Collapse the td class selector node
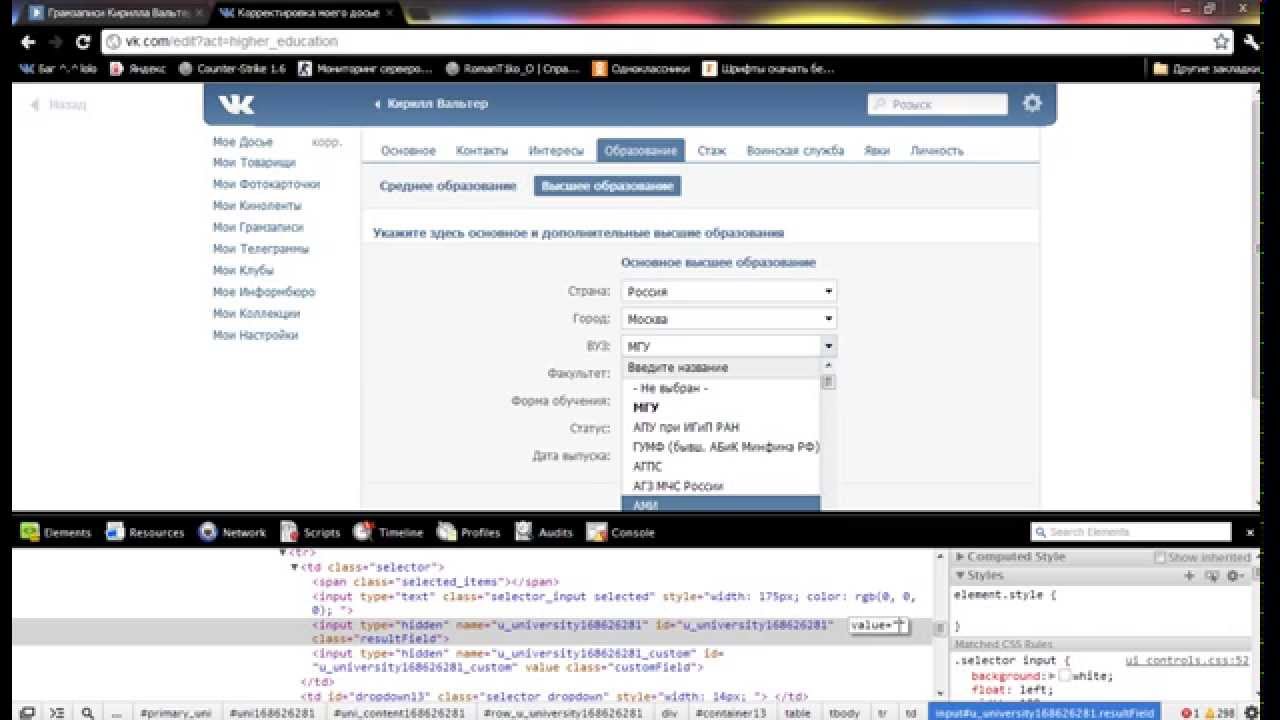The height and width of the screenshot is (720, 1280). (x=295, y=567)
